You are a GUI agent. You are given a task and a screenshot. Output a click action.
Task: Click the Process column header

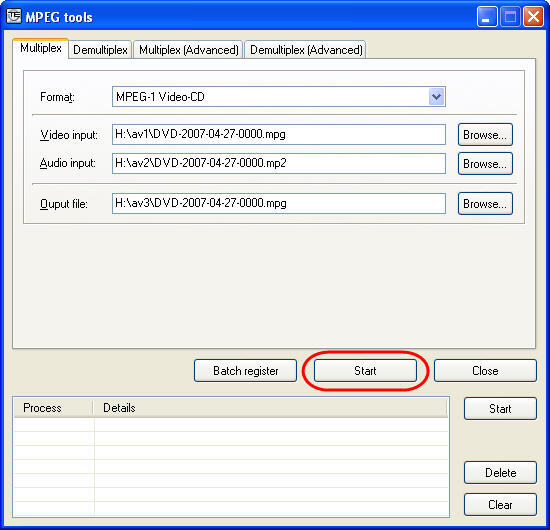pyautogui.click(x=53, y=408)
